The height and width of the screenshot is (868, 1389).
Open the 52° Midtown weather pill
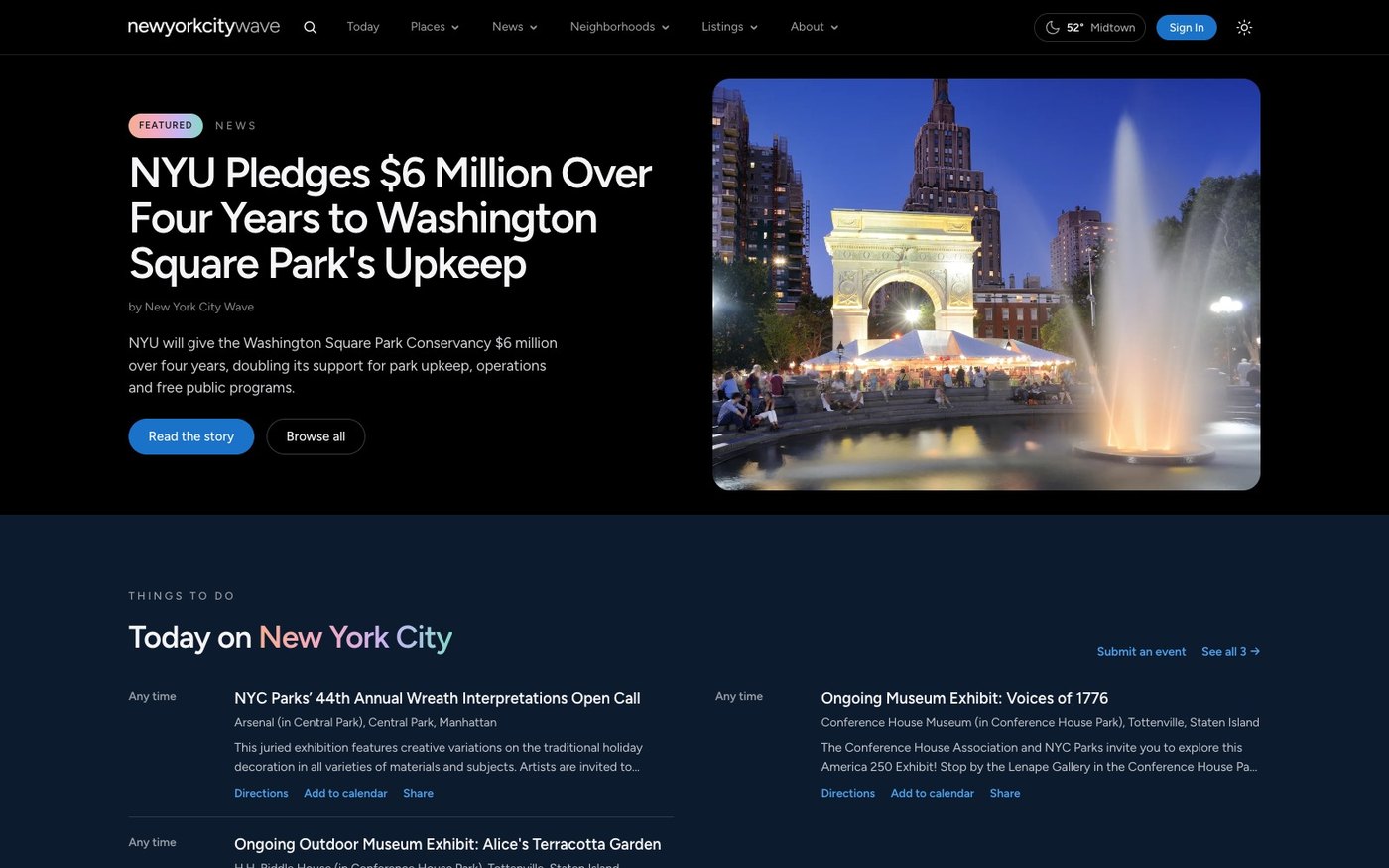(1089, 27)
